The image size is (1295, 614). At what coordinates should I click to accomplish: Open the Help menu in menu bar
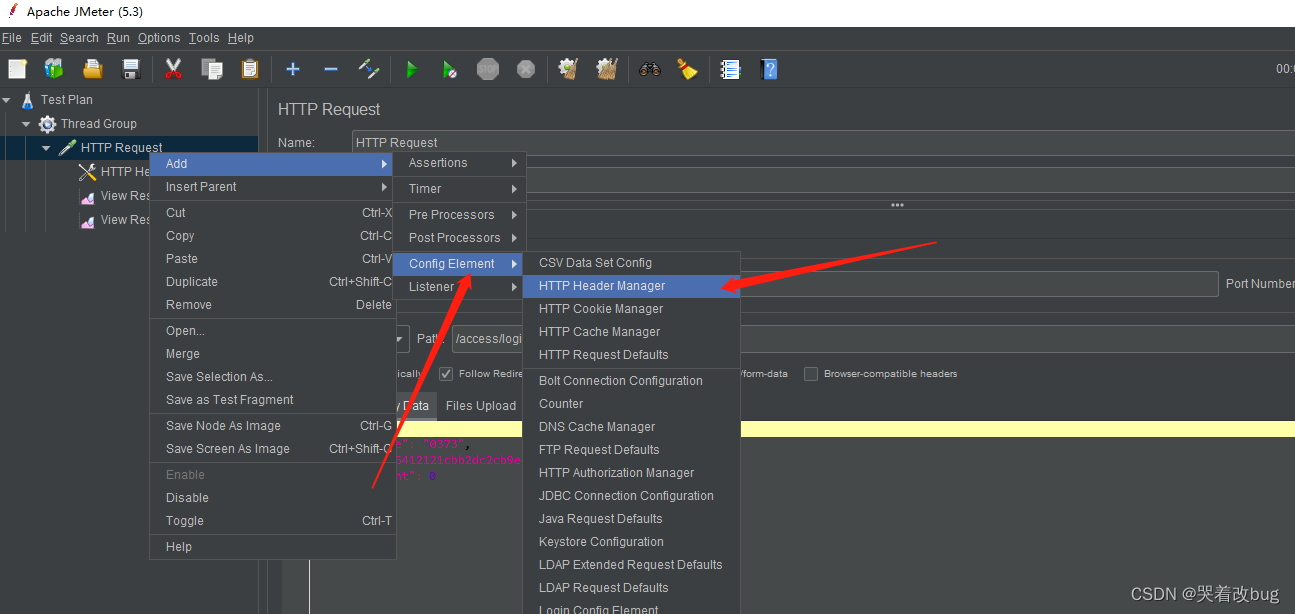coord(241,38)
